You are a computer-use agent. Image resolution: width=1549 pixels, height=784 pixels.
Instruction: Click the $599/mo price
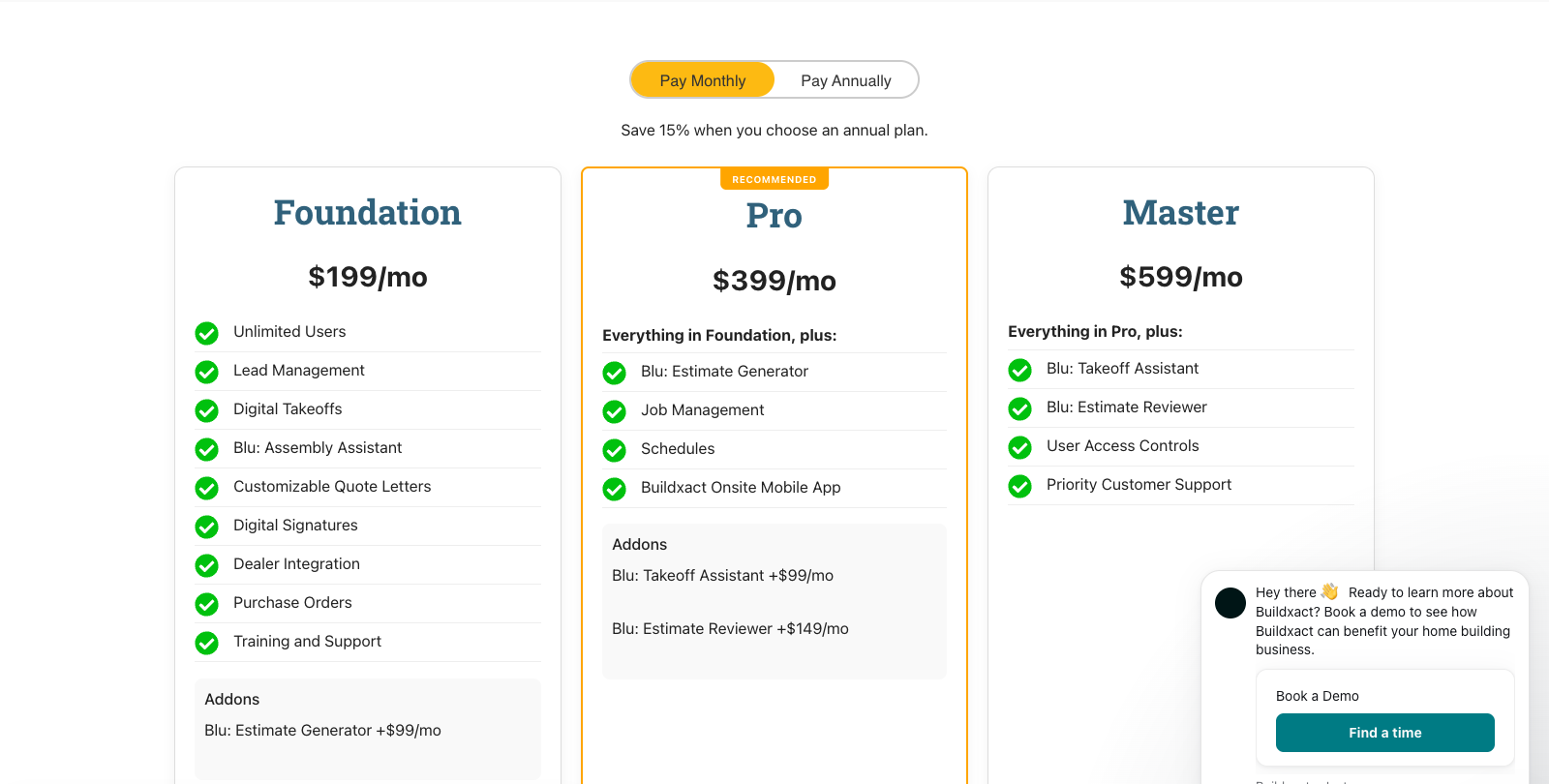1181,277
